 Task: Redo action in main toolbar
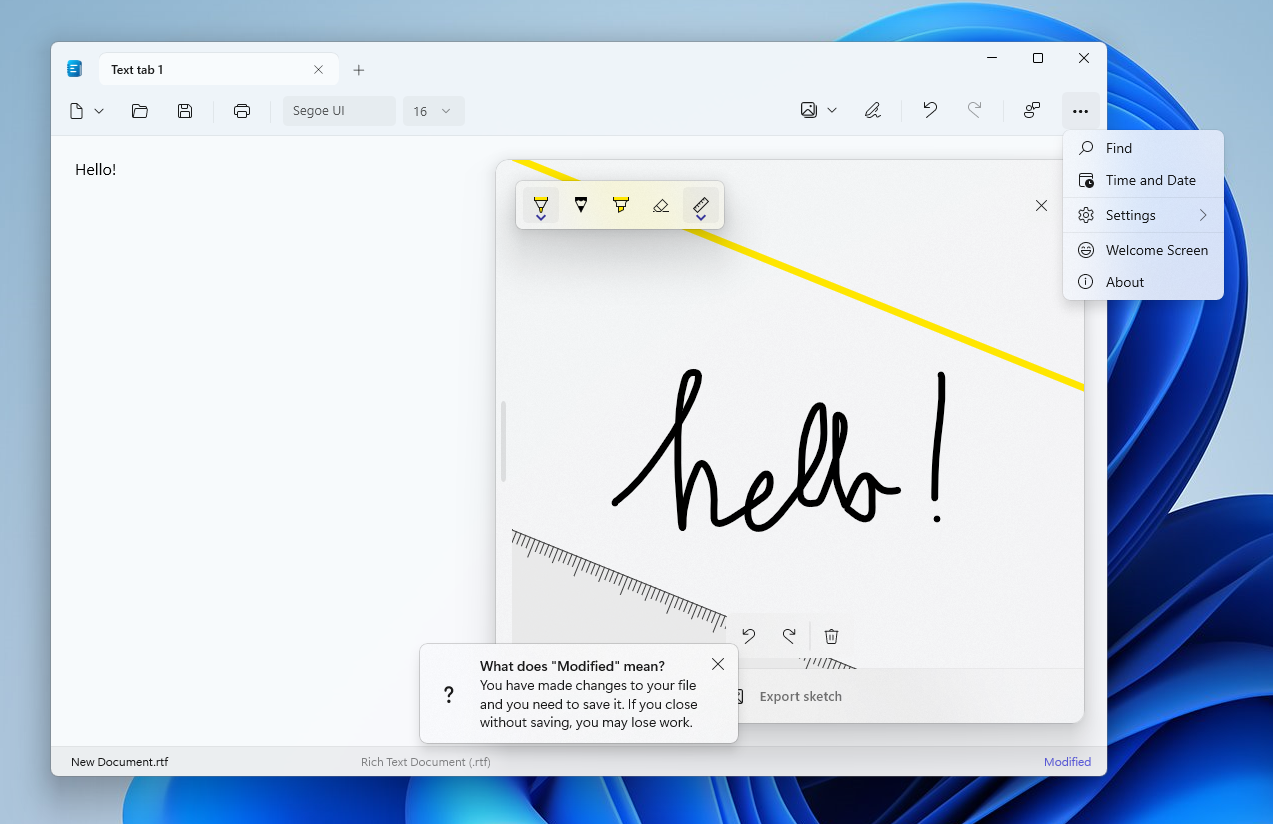[x=974, y=110]
